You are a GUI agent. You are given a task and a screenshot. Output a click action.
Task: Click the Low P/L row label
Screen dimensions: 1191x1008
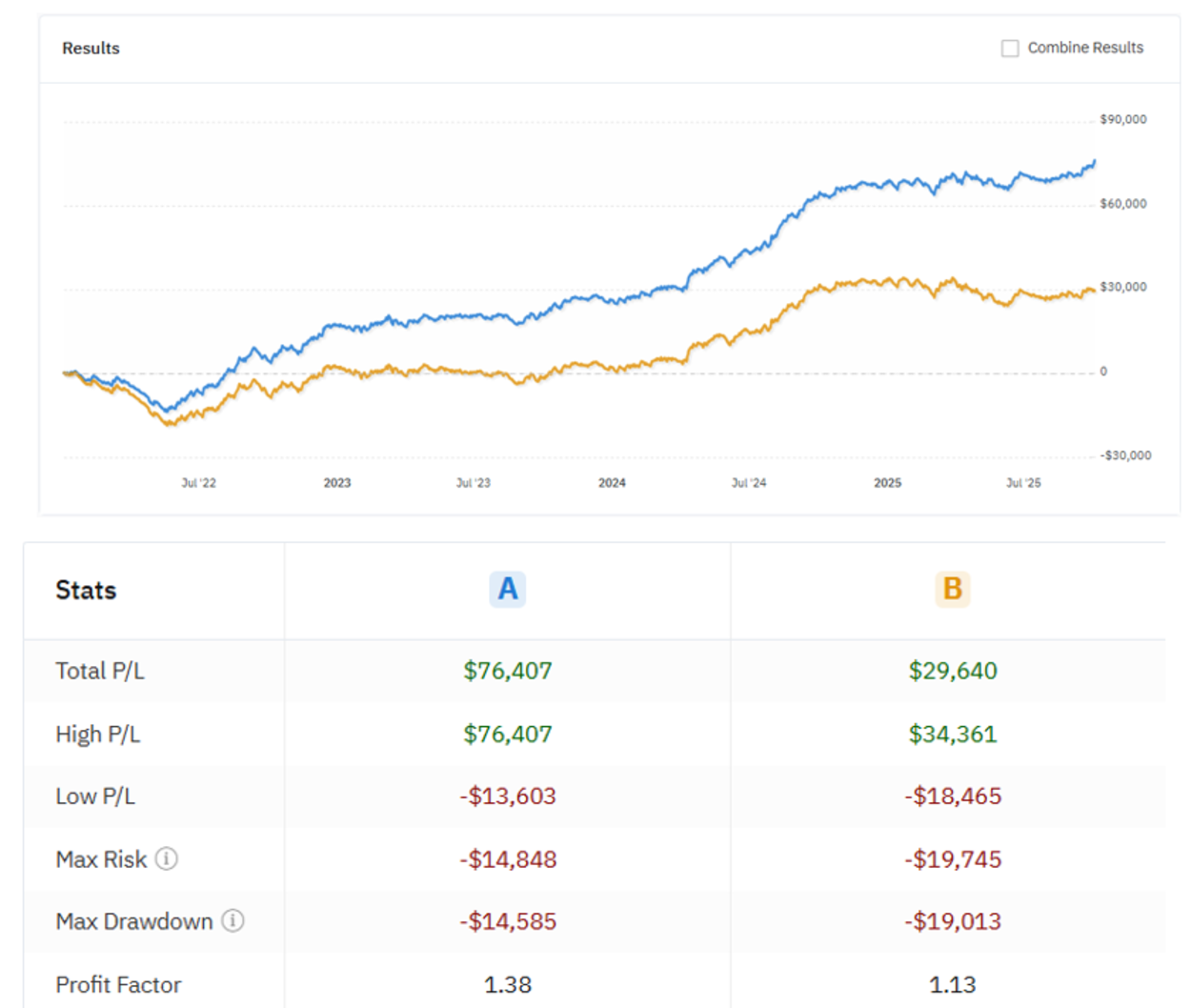pos(95,796)
